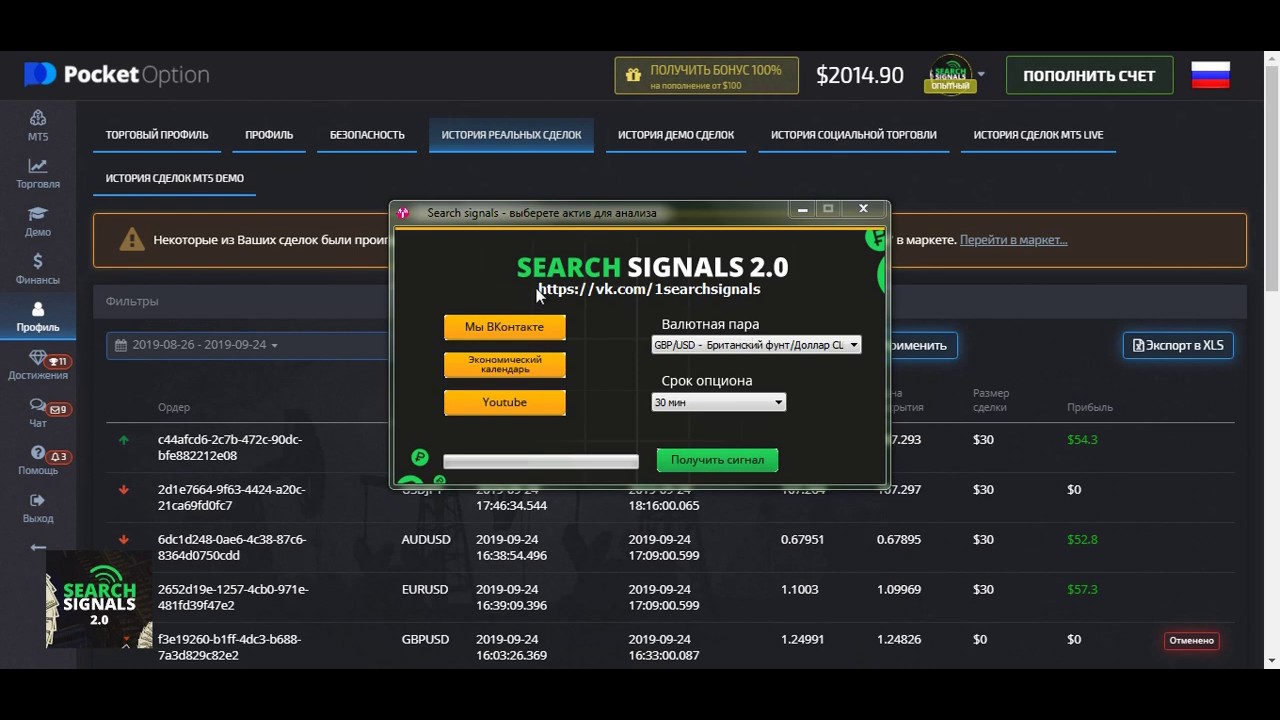The image size is (1280, 720).
Task: Switch to the Профиль tab
Action: point(269,135)
